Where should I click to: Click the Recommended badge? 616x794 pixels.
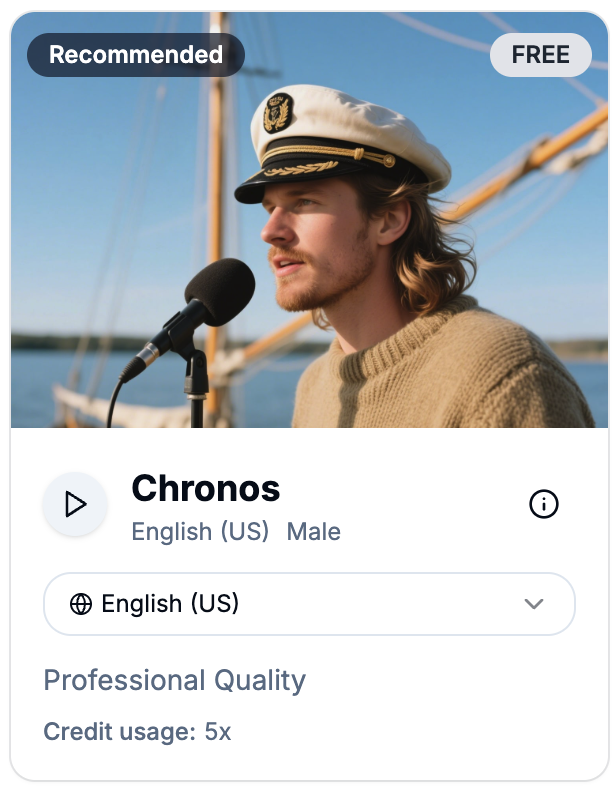(136, 55)
